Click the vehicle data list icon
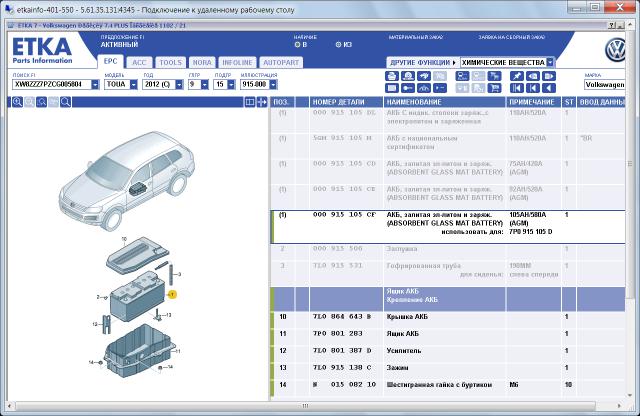This screenshot has height=416, width=640. 462,76
